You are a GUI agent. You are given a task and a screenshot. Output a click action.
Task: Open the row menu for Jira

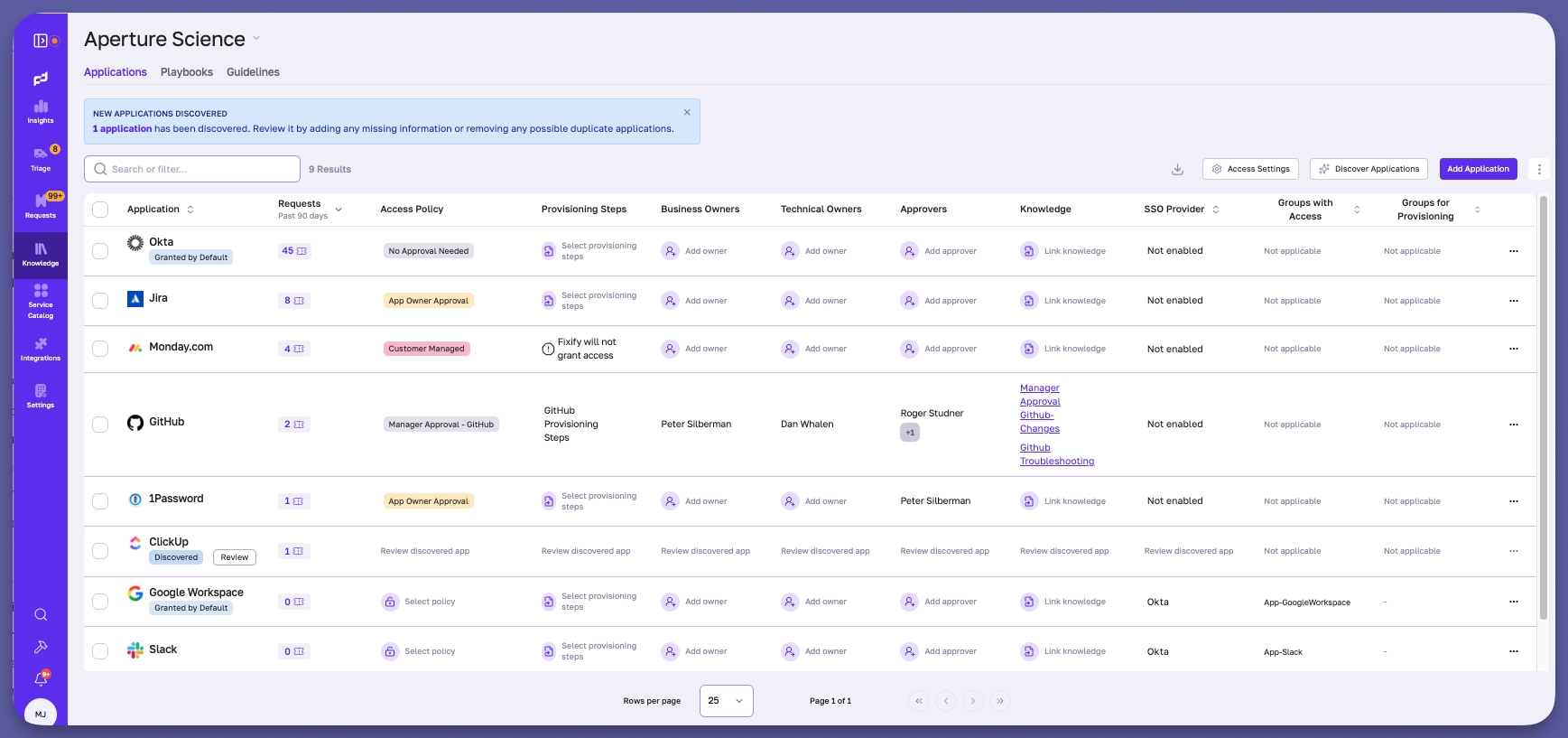tap(1514, 301)
